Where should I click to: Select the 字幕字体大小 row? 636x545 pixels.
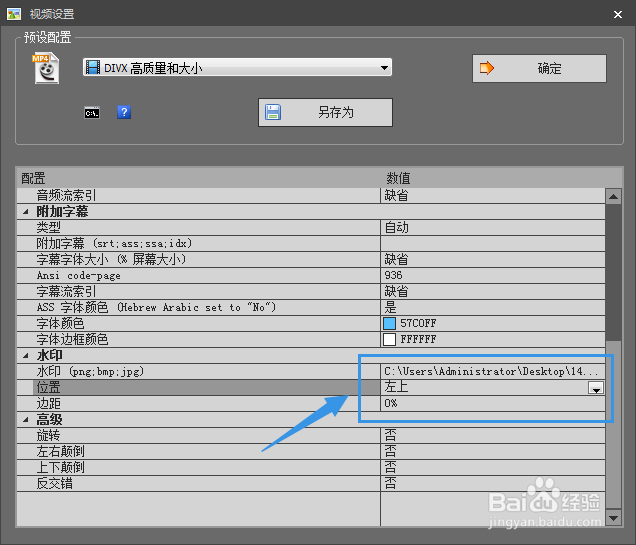pos(311,260)
